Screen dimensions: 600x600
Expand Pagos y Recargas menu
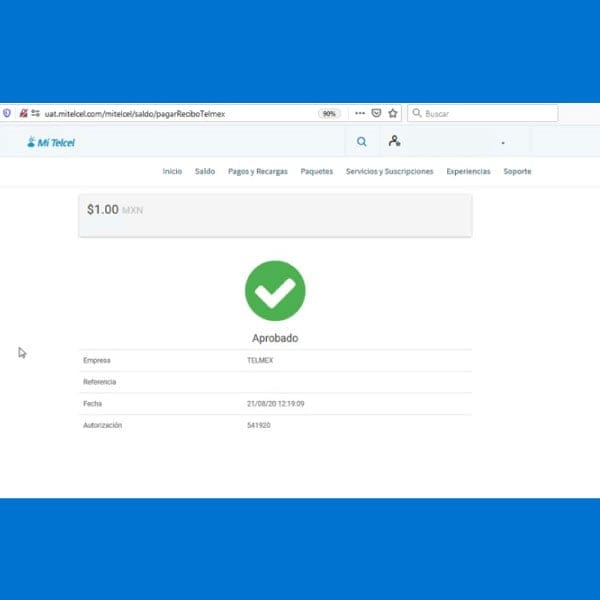pyautogui.click(x=258, y=171)
